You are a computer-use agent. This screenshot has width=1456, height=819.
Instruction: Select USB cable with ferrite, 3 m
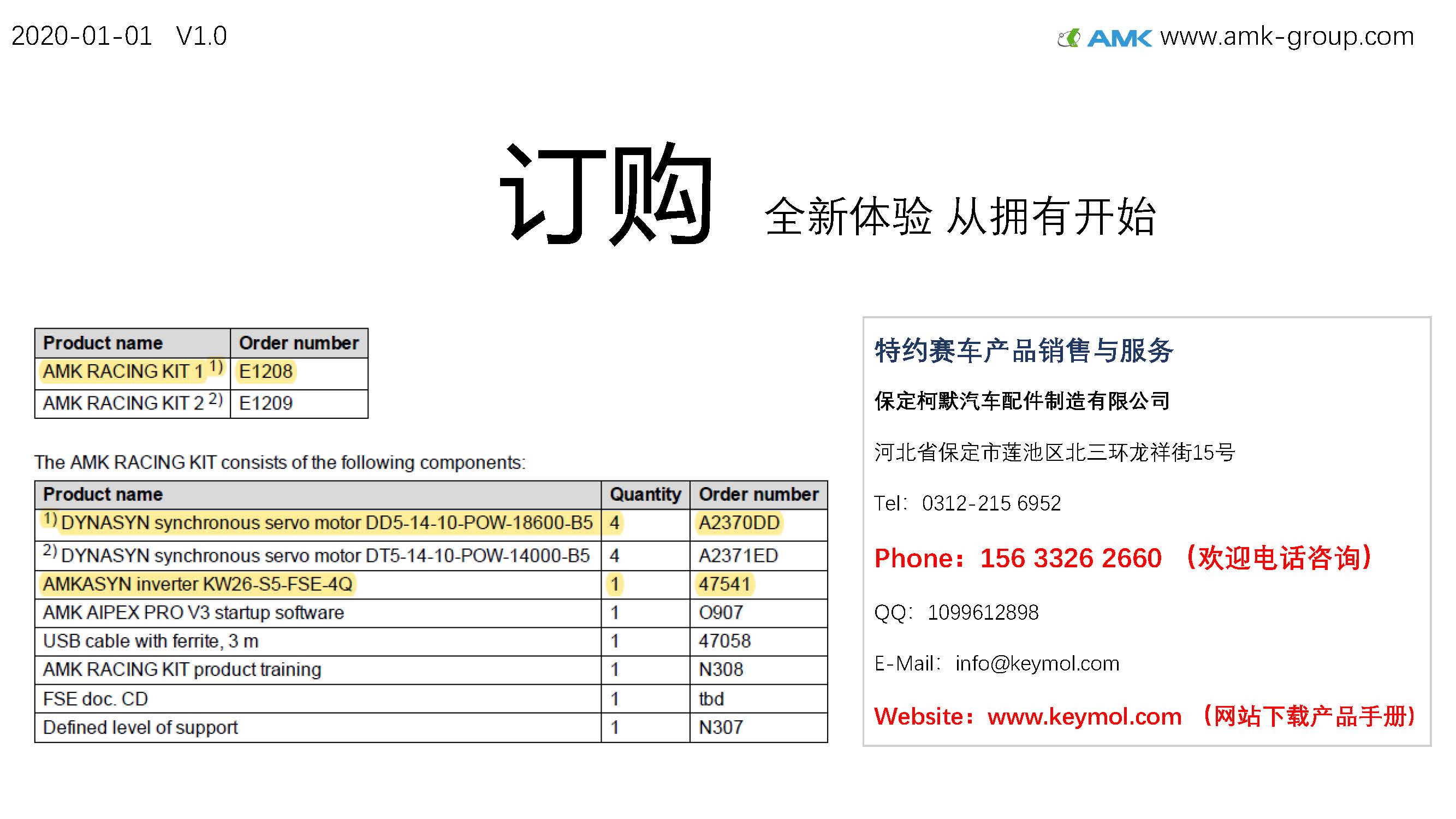(x=151, y=641)
